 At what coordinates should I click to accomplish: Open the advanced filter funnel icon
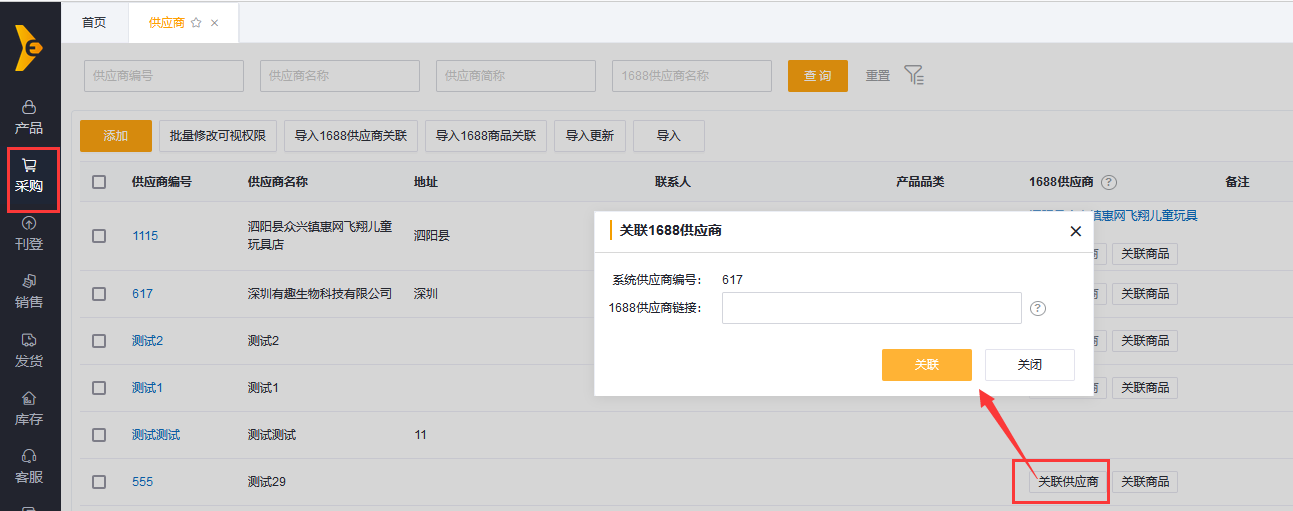914,76
